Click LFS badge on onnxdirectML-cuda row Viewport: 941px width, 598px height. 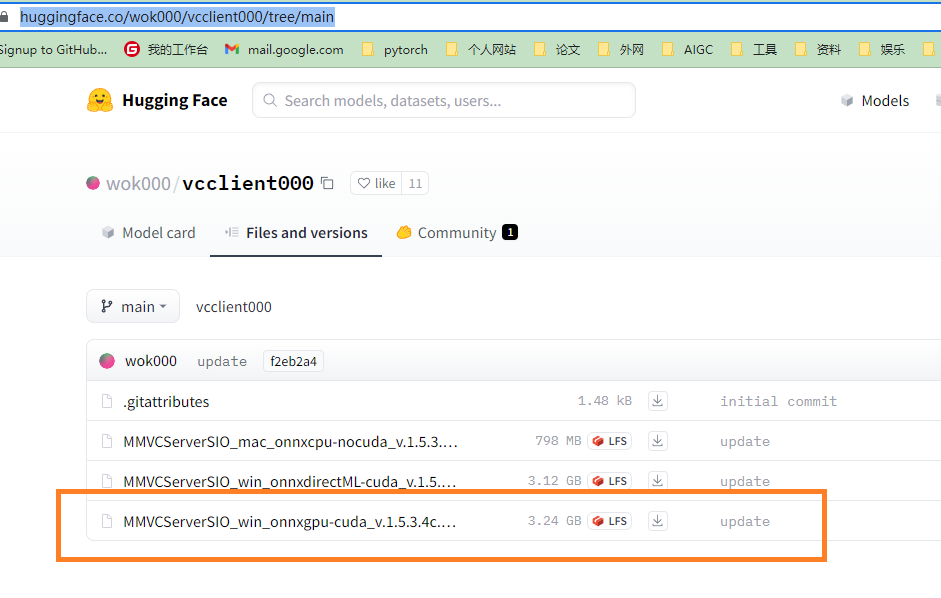click(x=610, y=480)
